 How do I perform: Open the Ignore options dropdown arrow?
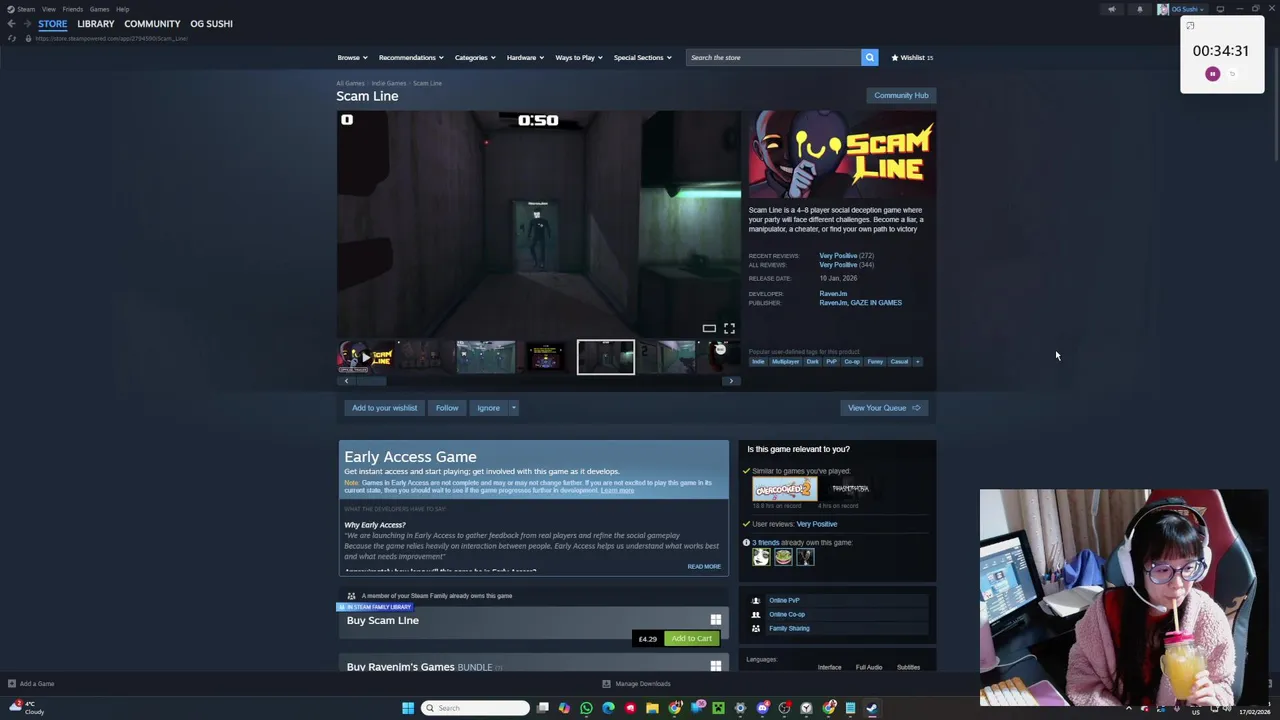tap(514, 408)
